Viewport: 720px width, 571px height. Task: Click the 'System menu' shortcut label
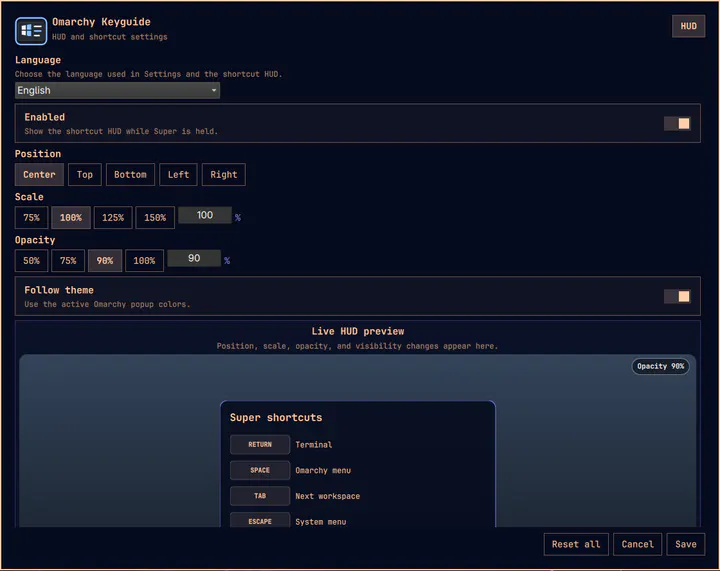click(321, 522)
